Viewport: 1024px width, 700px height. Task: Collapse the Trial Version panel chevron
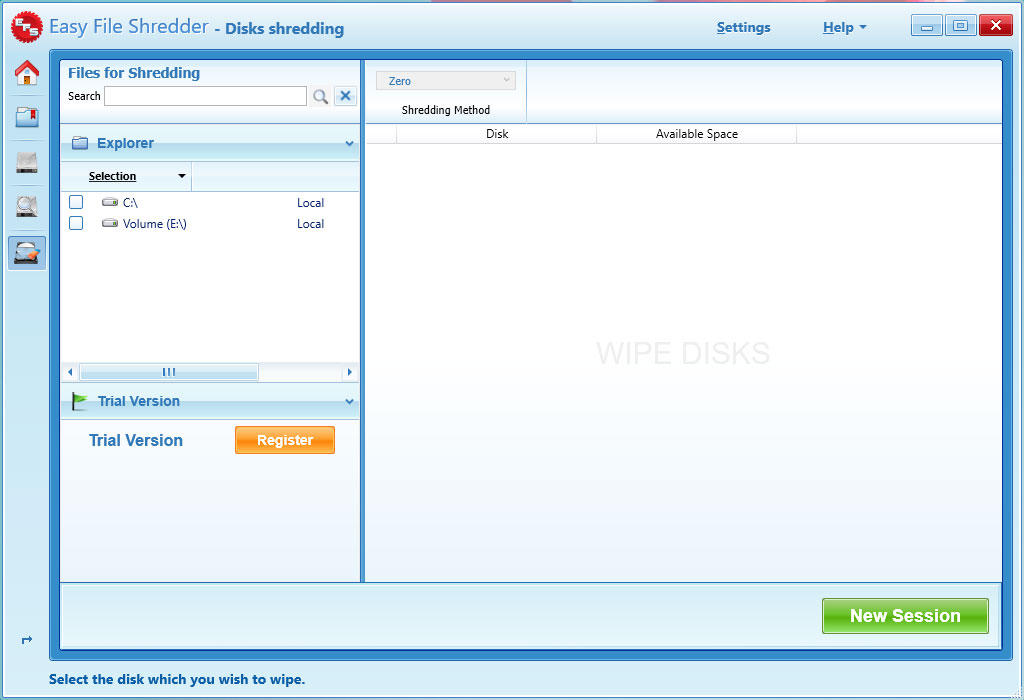pyautogui.click(x=349, y=402)
